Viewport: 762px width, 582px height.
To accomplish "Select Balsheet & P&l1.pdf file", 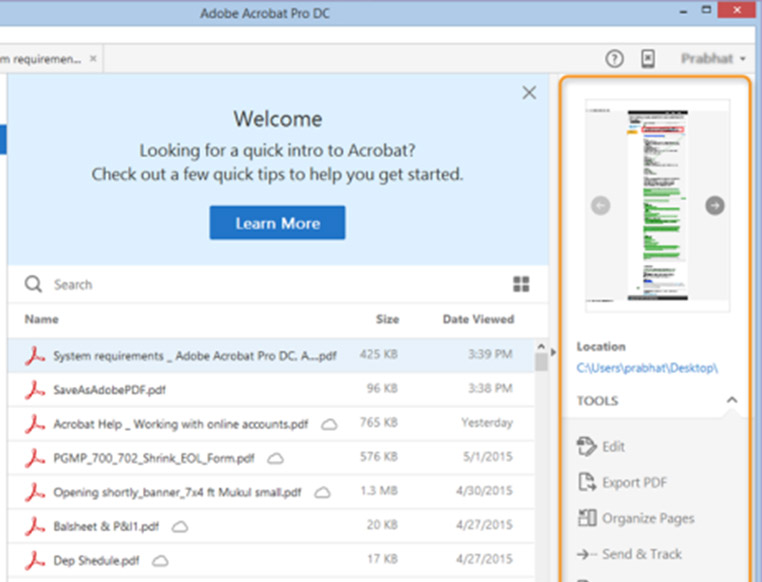I will point(271,526).
